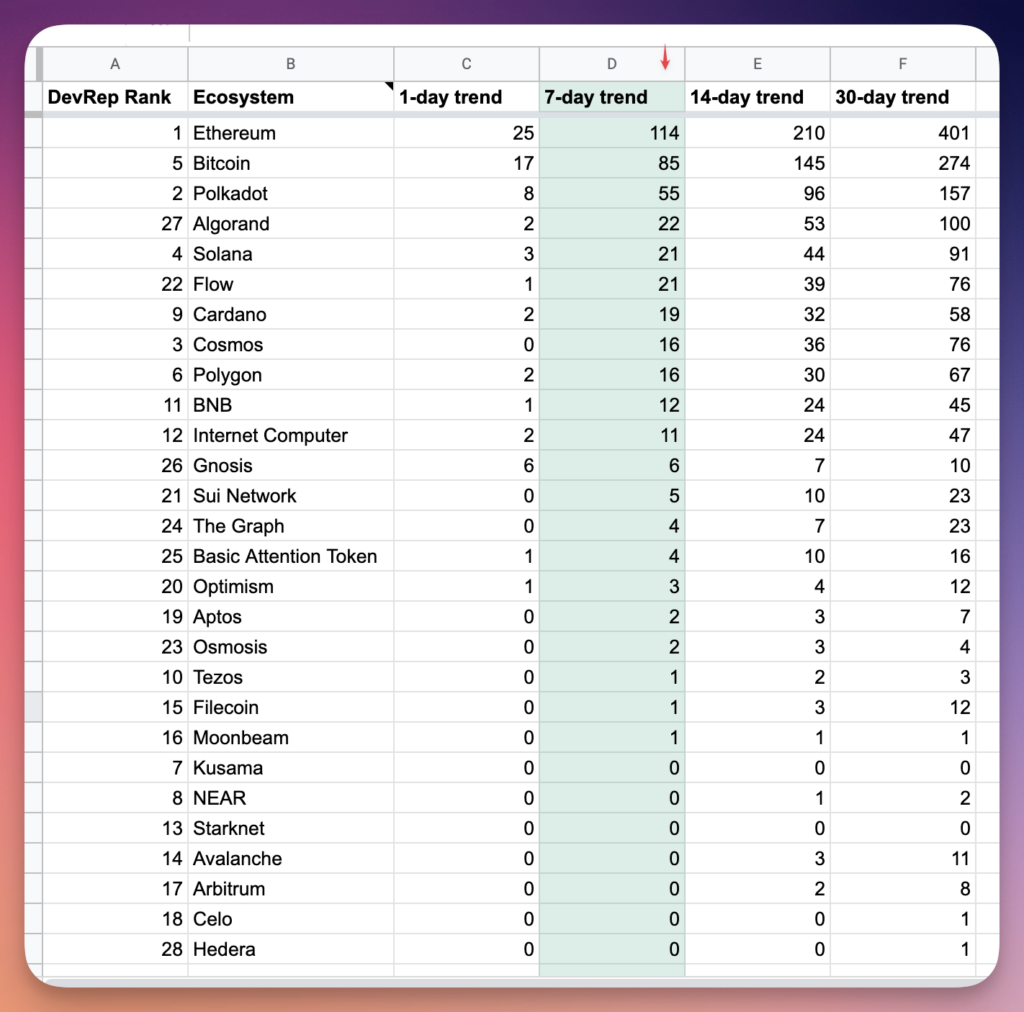Click the "Starknet" cell
This screenshot has height=1012, width=1024.
tap(291, 829)
